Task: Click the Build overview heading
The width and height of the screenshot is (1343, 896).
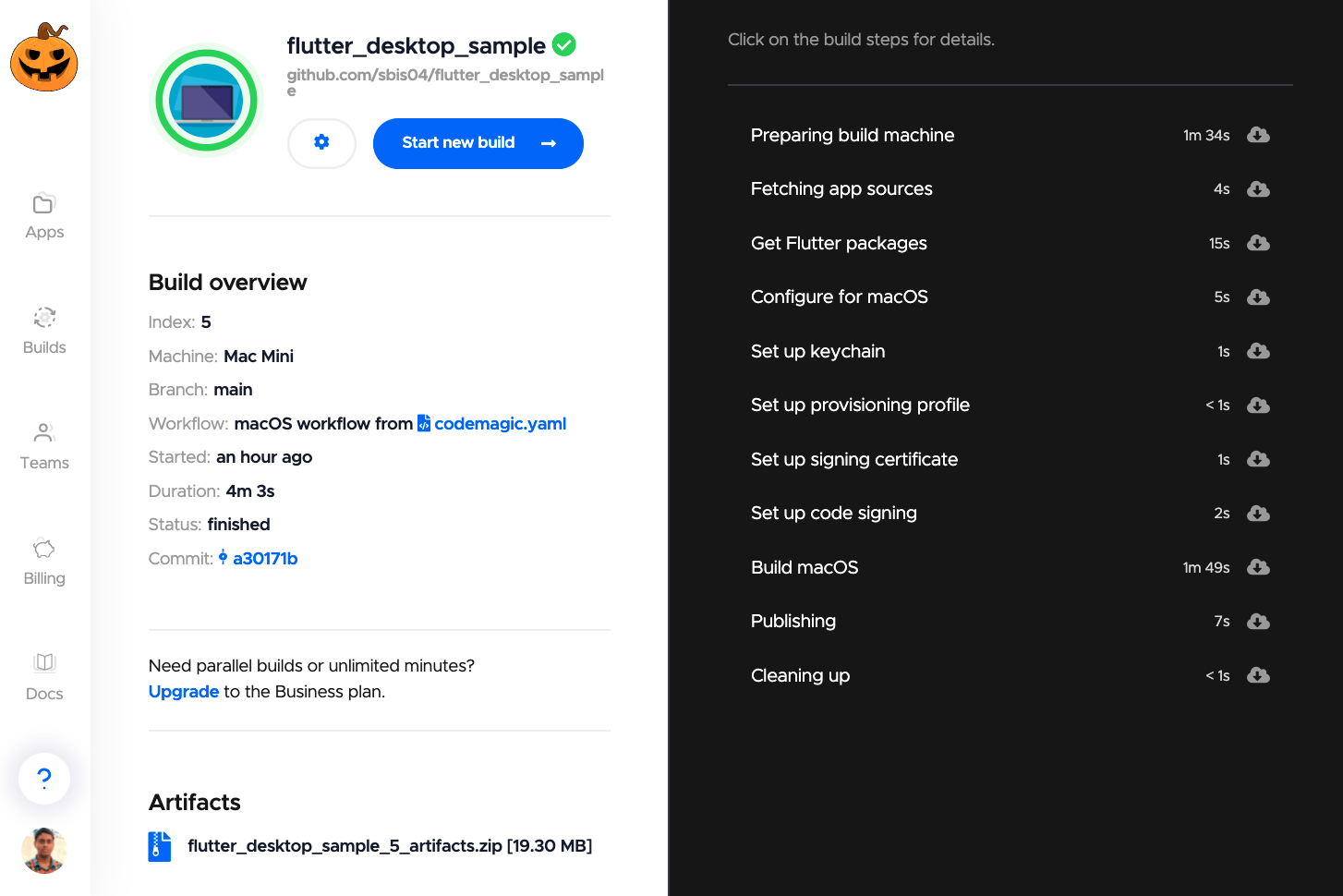Action: tap(227, 283)
